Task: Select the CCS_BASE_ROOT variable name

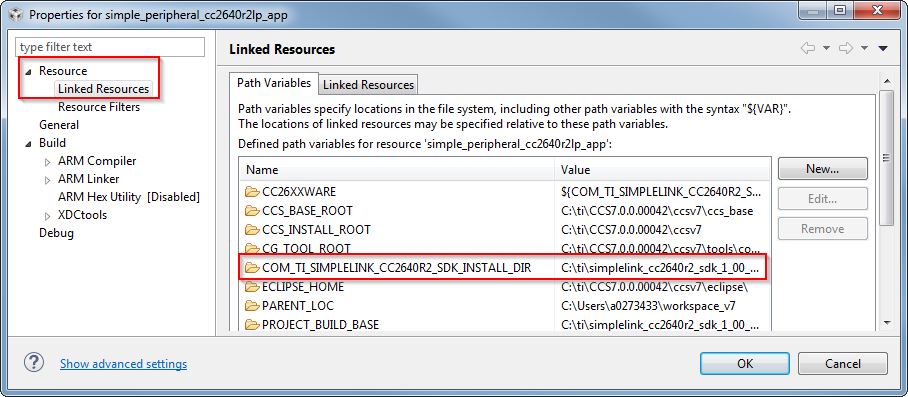Action: [x=307, y=211]
